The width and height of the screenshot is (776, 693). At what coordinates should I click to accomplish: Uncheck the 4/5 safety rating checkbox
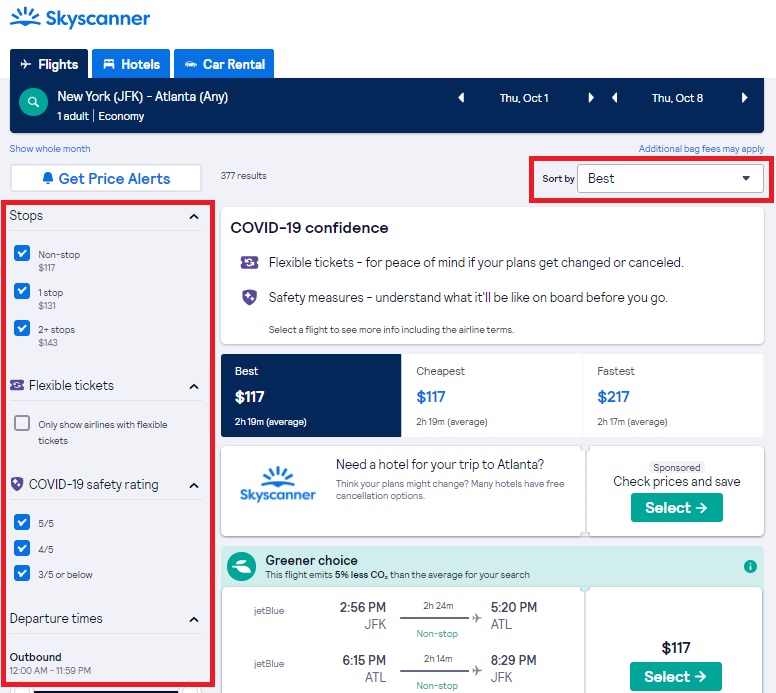(22, 548)
